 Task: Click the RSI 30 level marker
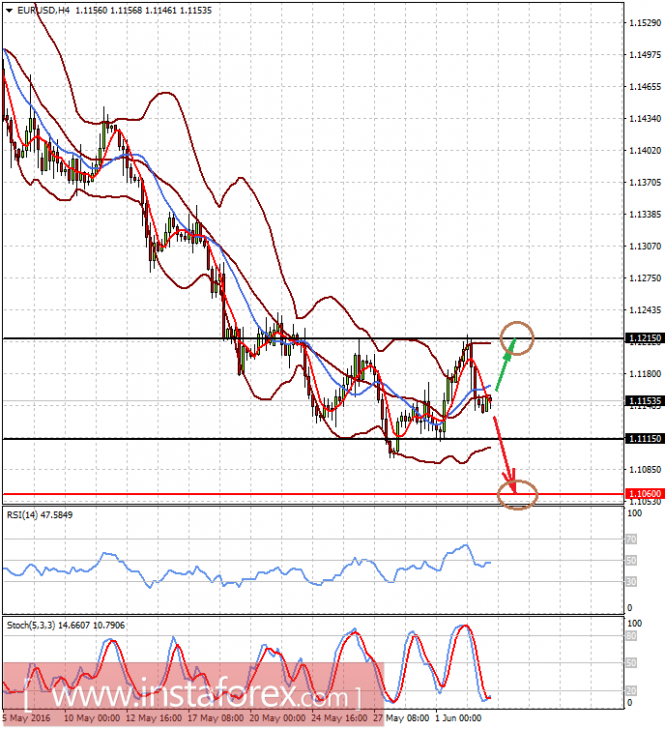tap(631, 582)
